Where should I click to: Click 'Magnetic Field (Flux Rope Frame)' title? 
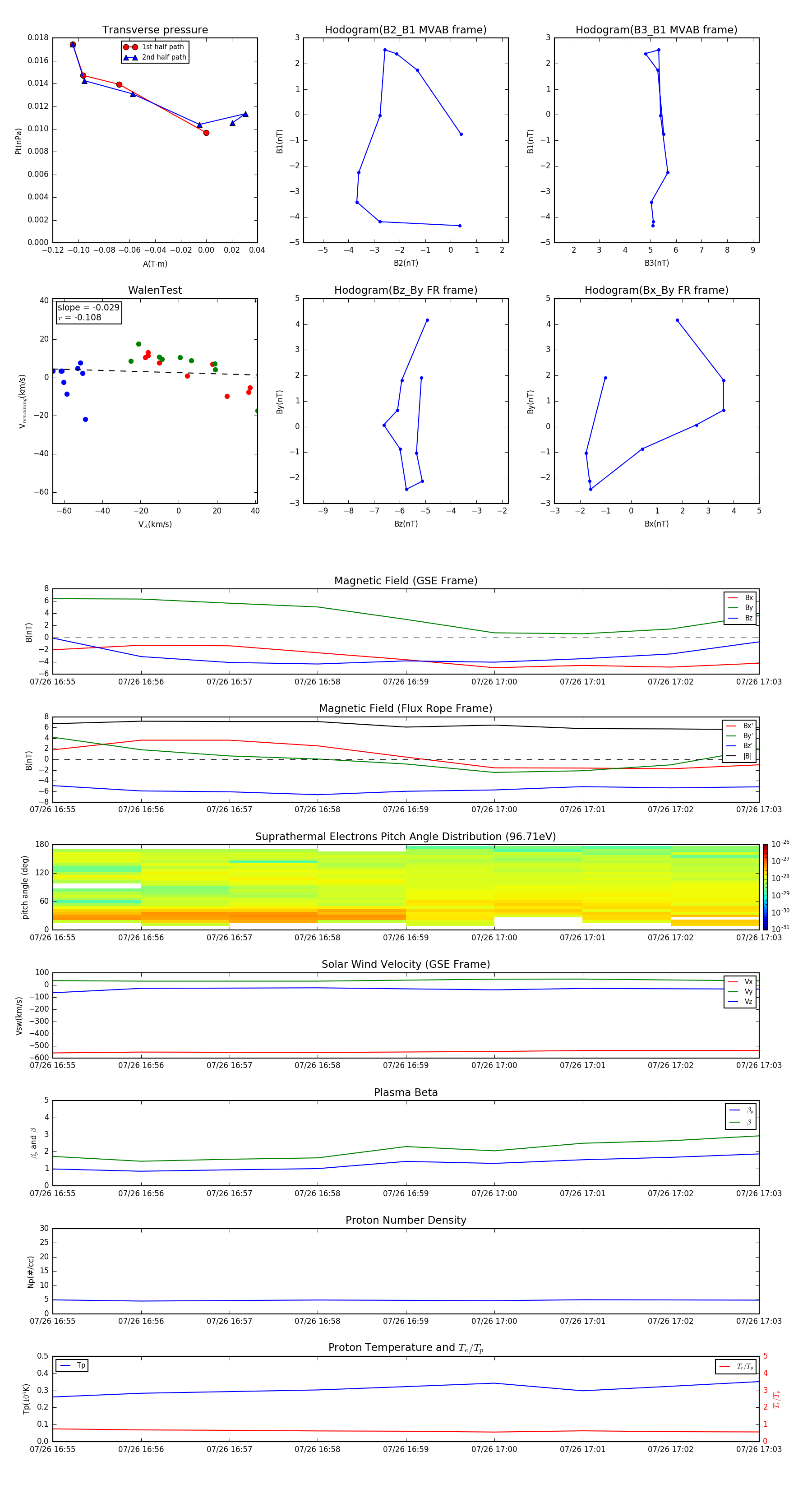pos(406,709)
